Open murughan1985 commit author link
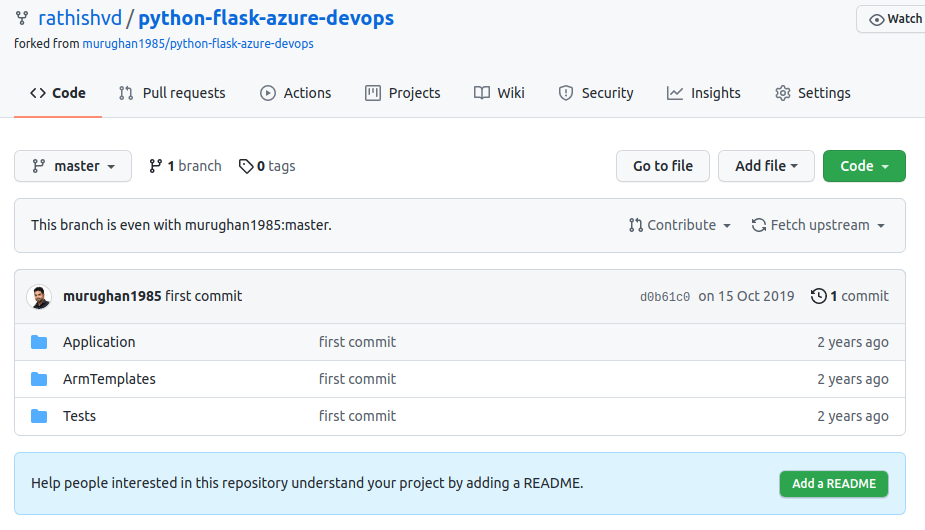 tap(112, 296)
